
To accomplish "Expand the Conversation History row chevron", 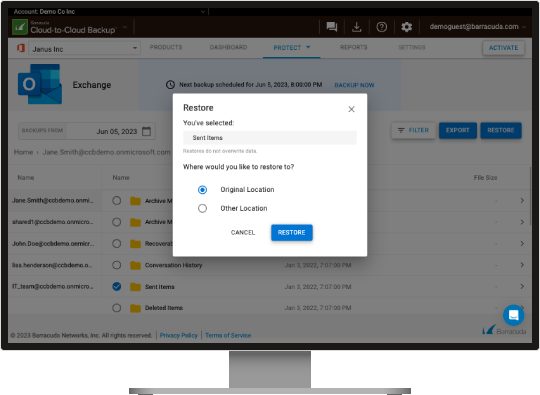I will tap(522, 265).
